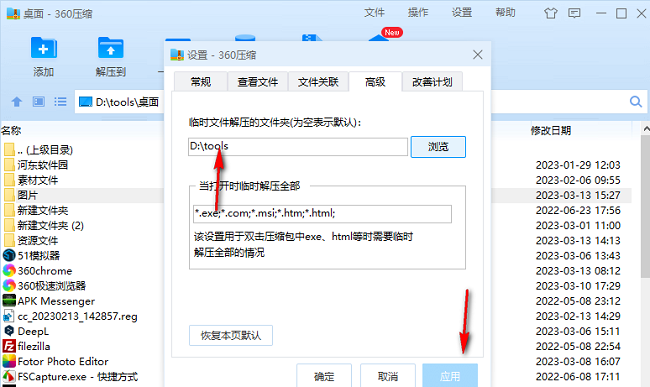Select the 360极速浏览器 icon
The height and width of the screenshot is (387, 650).
click(9, 286)
